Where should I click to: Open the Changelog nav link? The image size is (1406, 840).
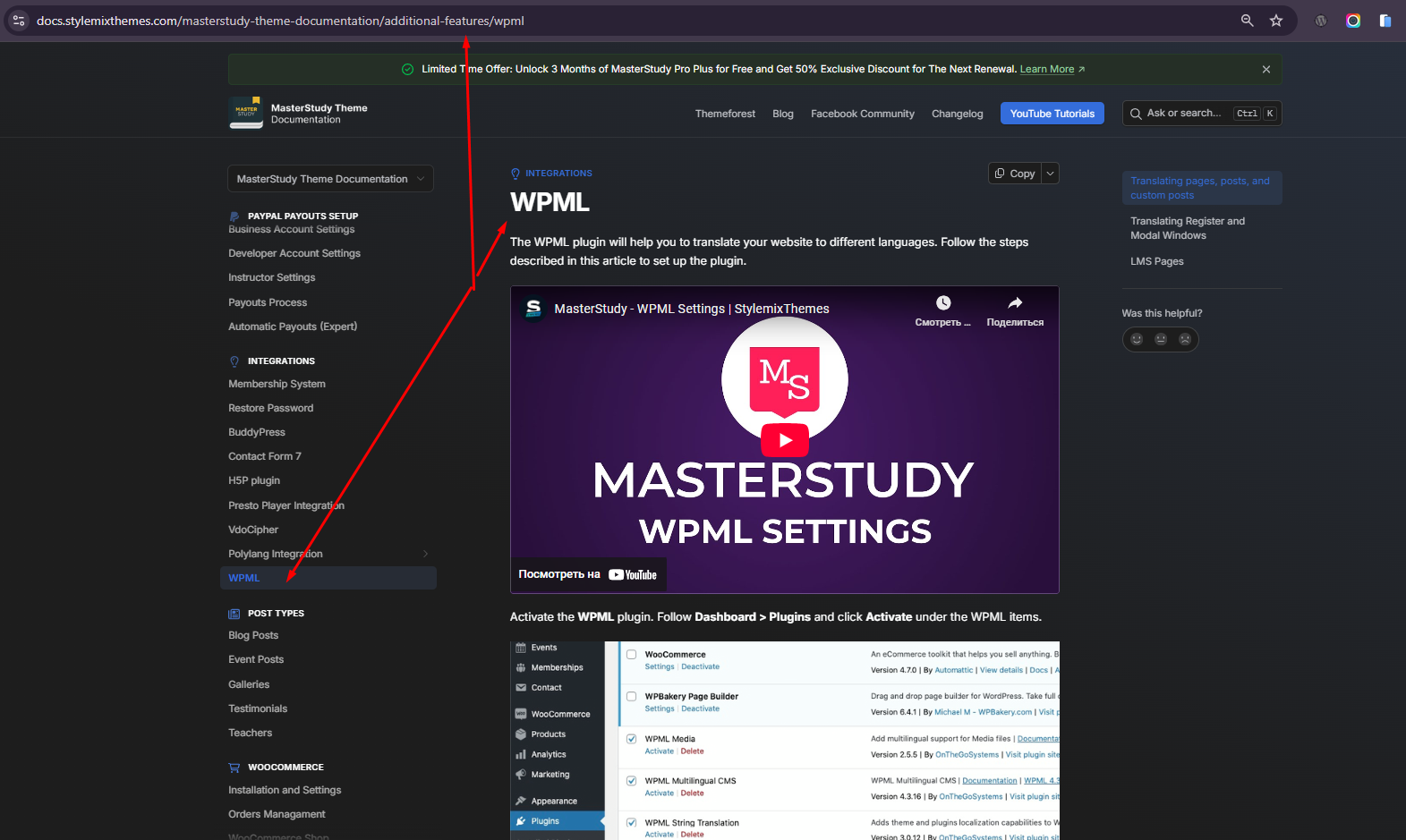click(x=957, y=114)
